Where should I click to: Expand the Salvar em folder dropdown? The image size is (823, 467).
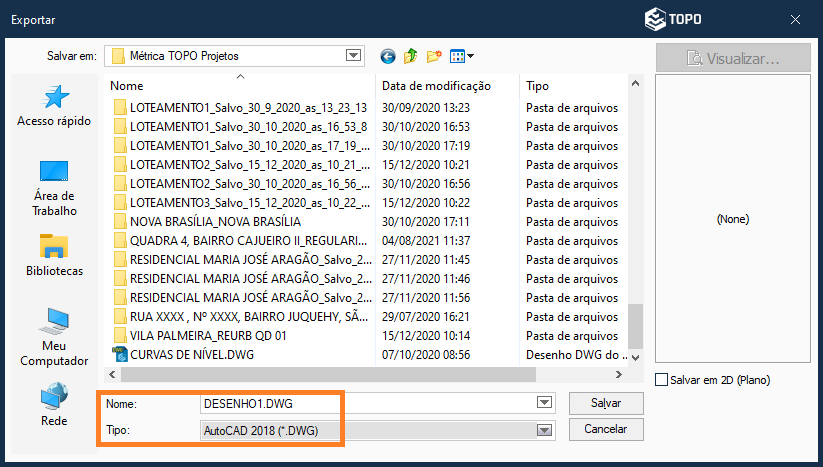coord(353,56)
